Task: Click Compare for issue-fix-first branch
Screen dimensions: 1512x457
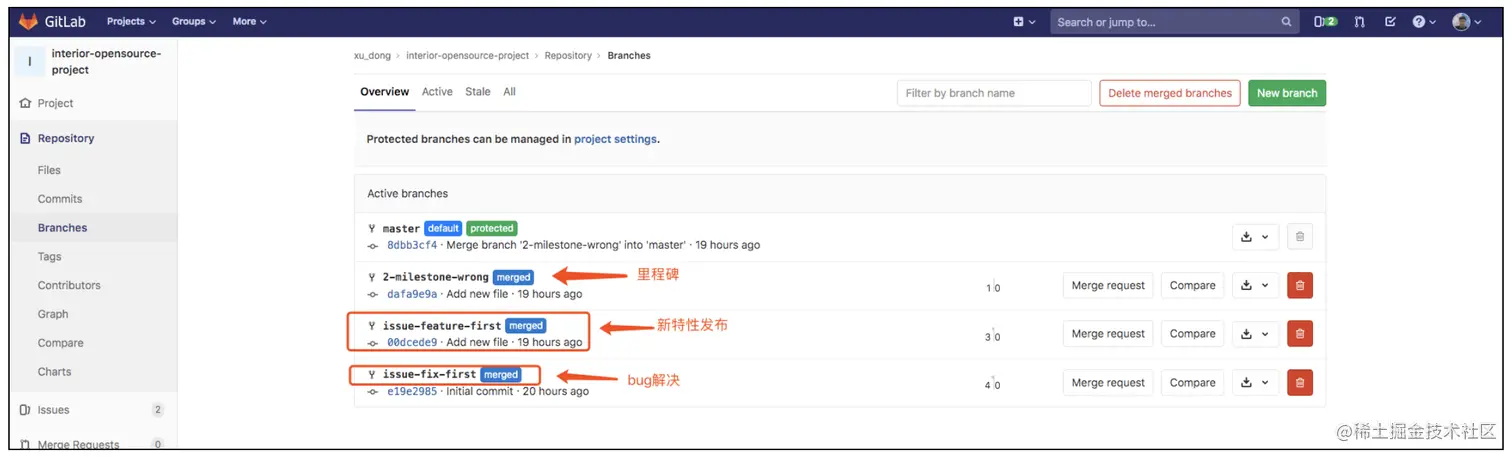Action: coord(1193,382)
